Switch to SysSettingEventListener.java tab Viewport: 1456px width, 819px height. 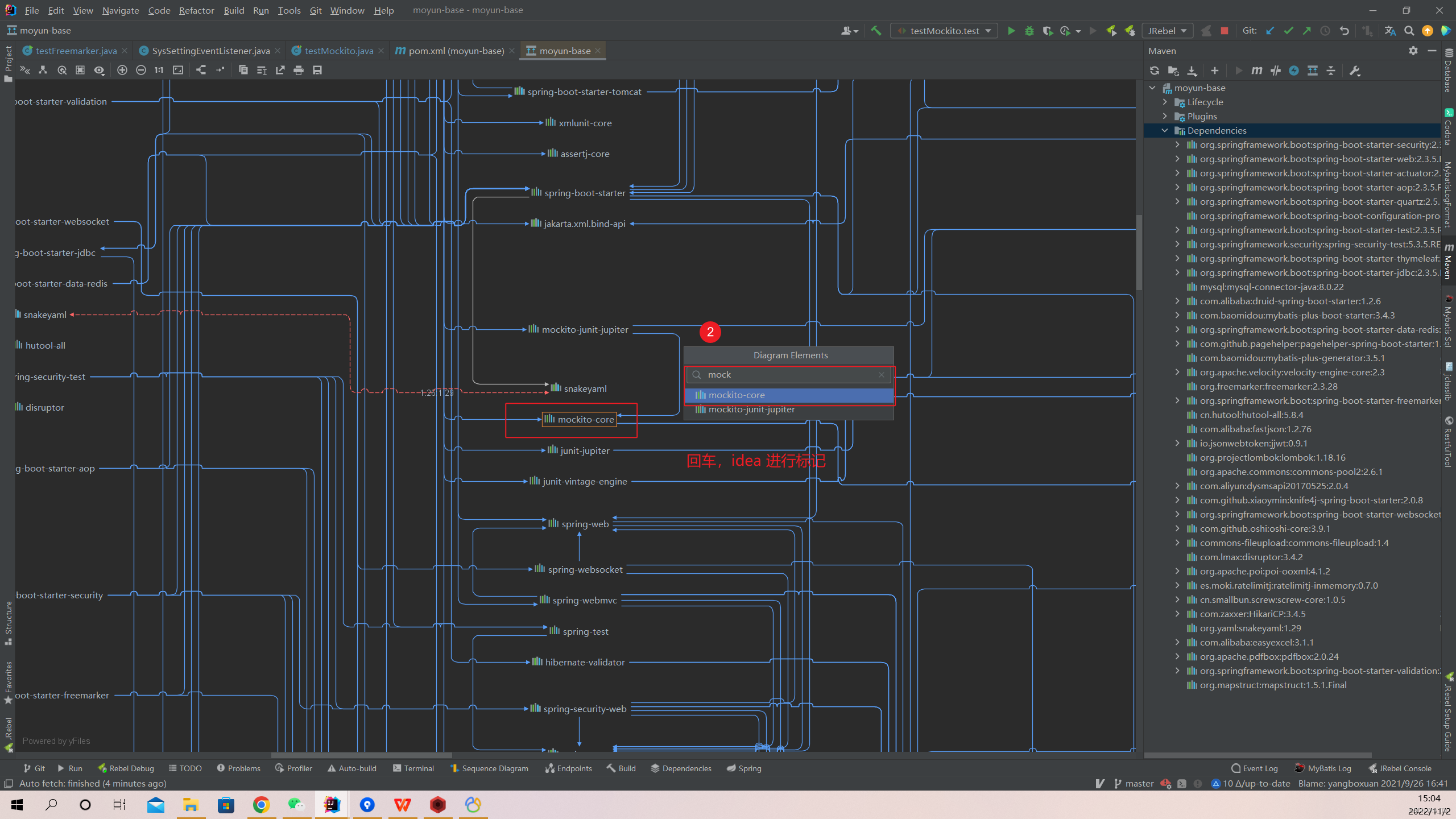point(210,51)
